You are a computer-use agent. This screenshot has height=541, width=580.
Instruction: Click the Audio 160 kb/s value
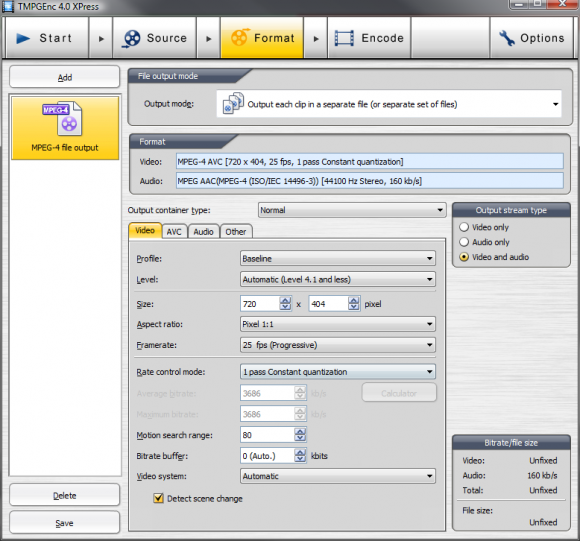[542, 475]
